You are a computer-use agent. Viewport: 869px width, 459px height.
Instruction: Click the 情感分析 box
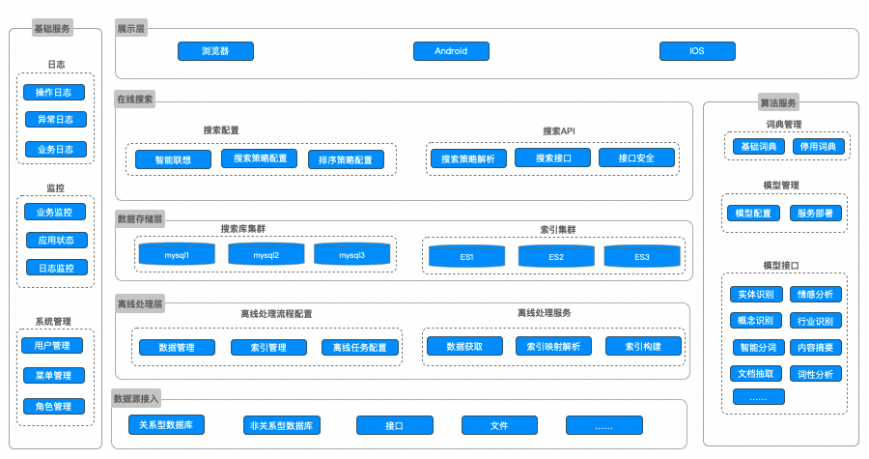point(816,294)
